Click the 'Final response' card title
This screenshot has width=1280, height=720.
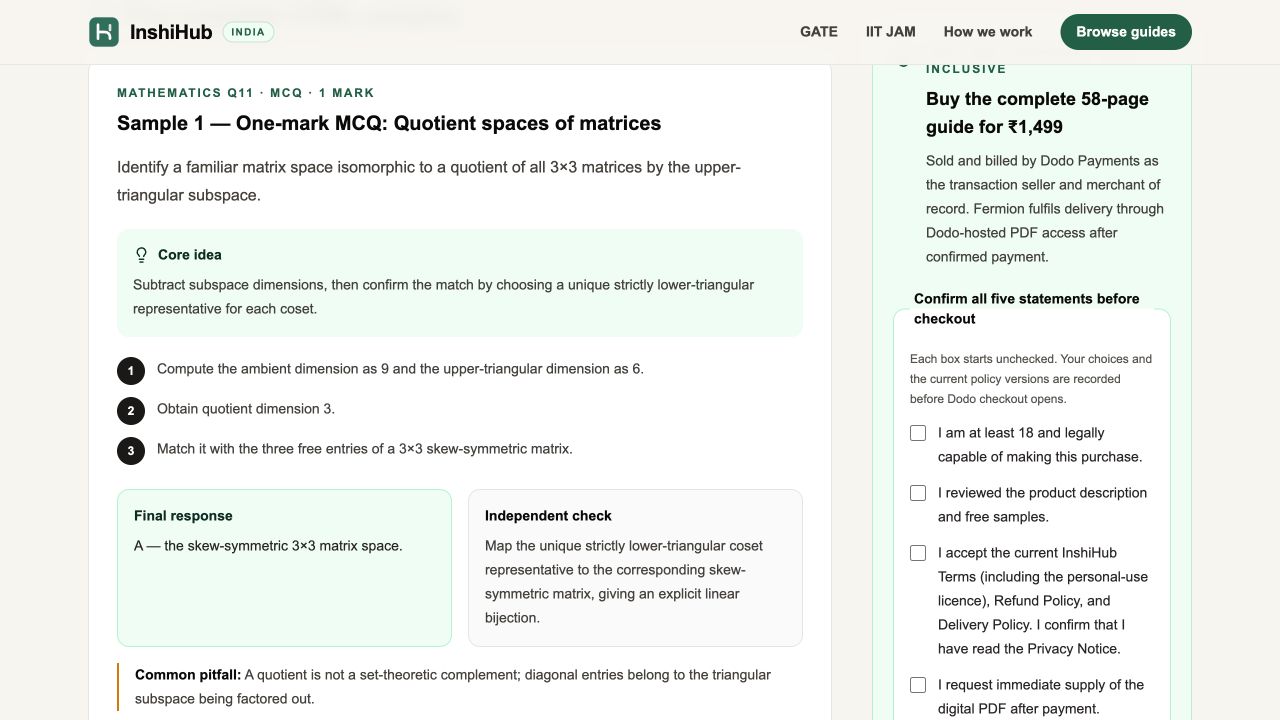click(x=183, y=516)
